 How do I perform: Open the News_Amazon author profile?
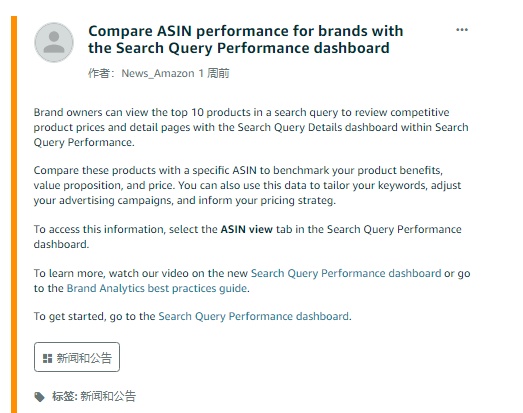coord(158,73)
